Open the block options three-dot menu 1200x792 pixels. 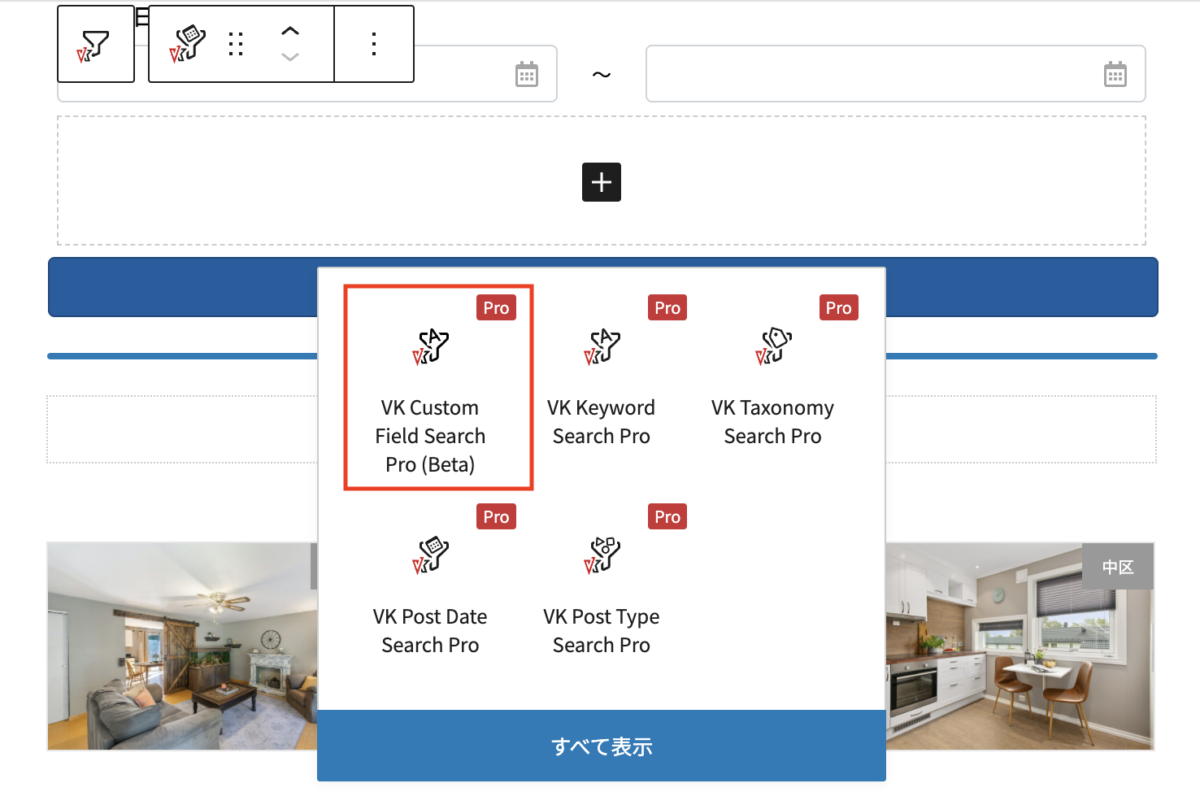pyautogui.click(x=373, y=43)
